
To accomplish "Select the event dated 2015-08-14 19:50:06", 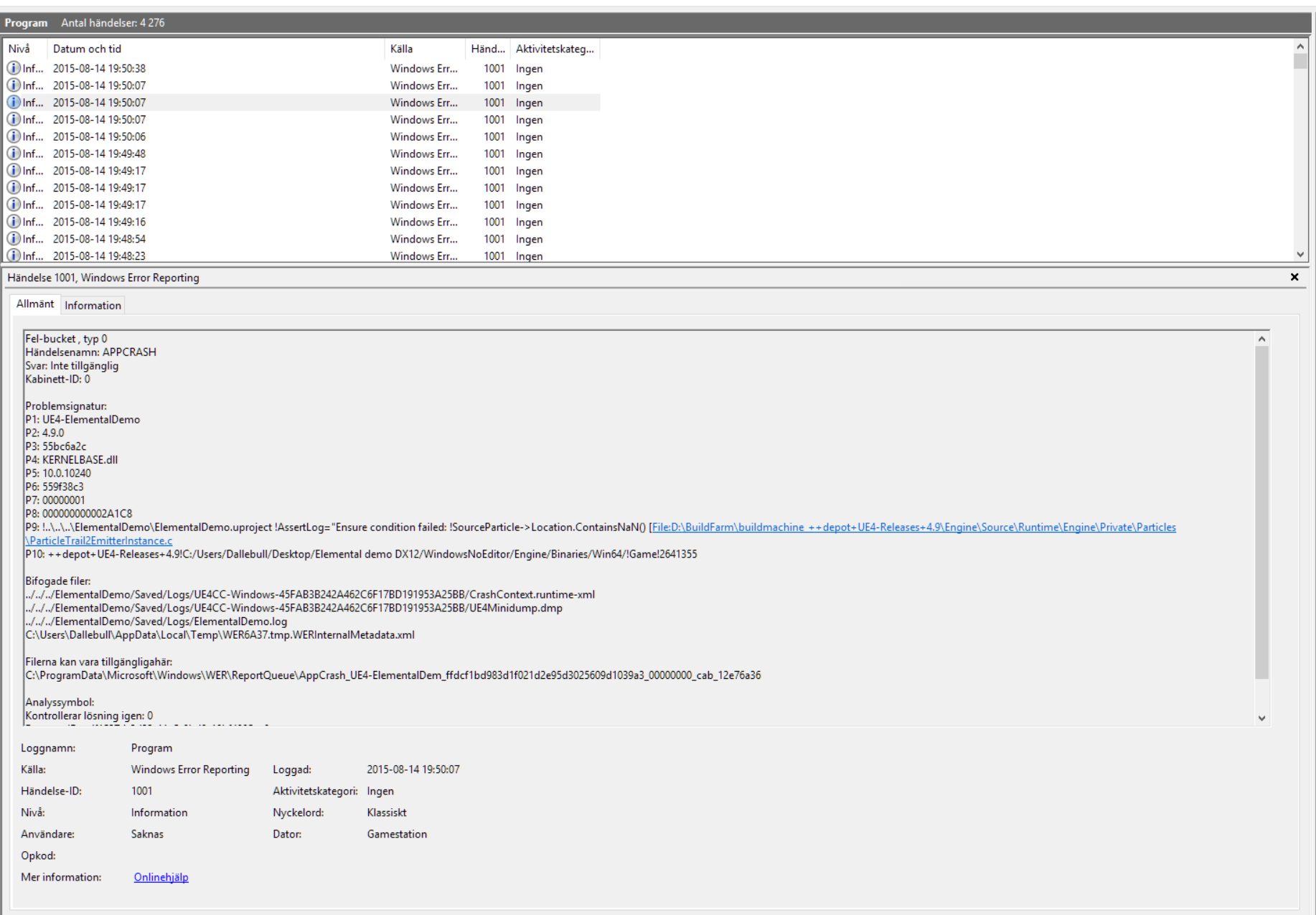I will [x=302, y=136].
